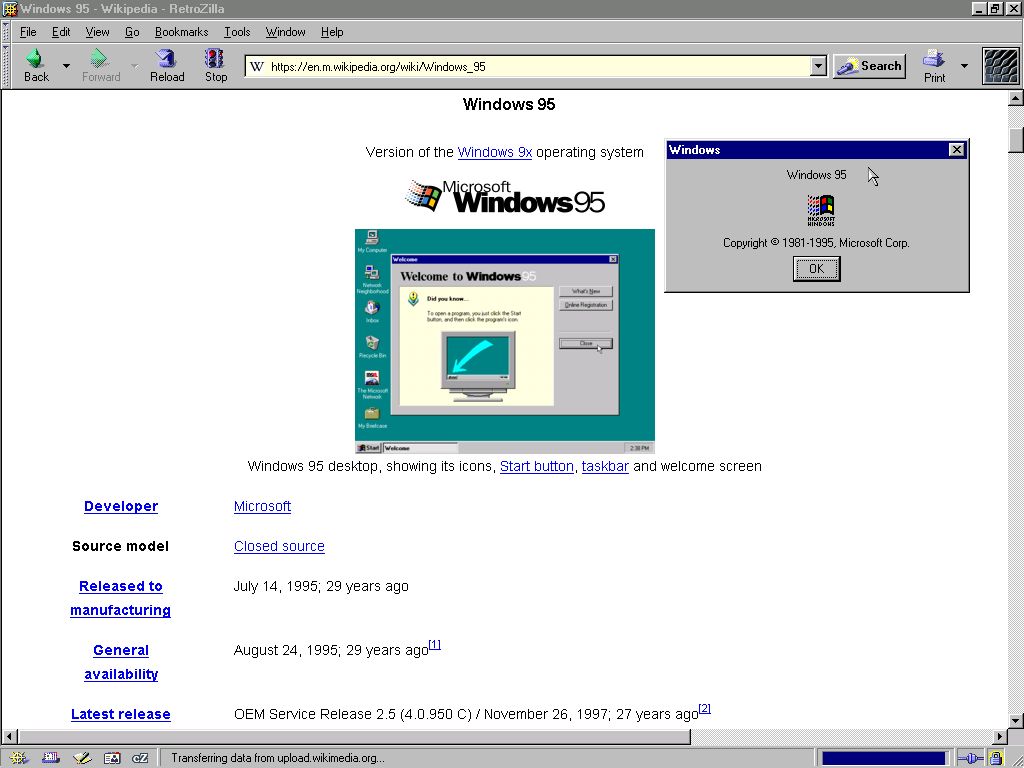Viewport: 1024px width, 768px height.
Task: Open the URL bar history dropdown
Action: tap(818, 67)
